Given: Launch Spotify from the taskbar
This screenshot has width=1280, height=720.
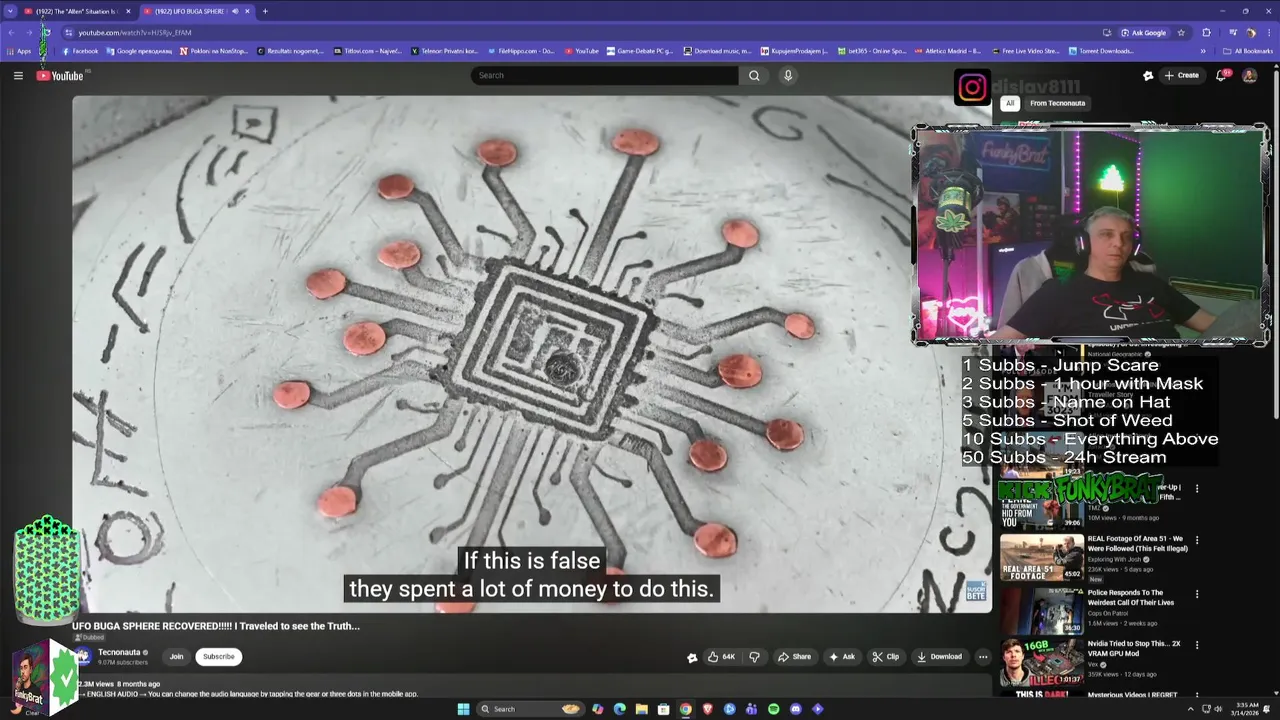Looking at the screenshot, I should (773, 709).
